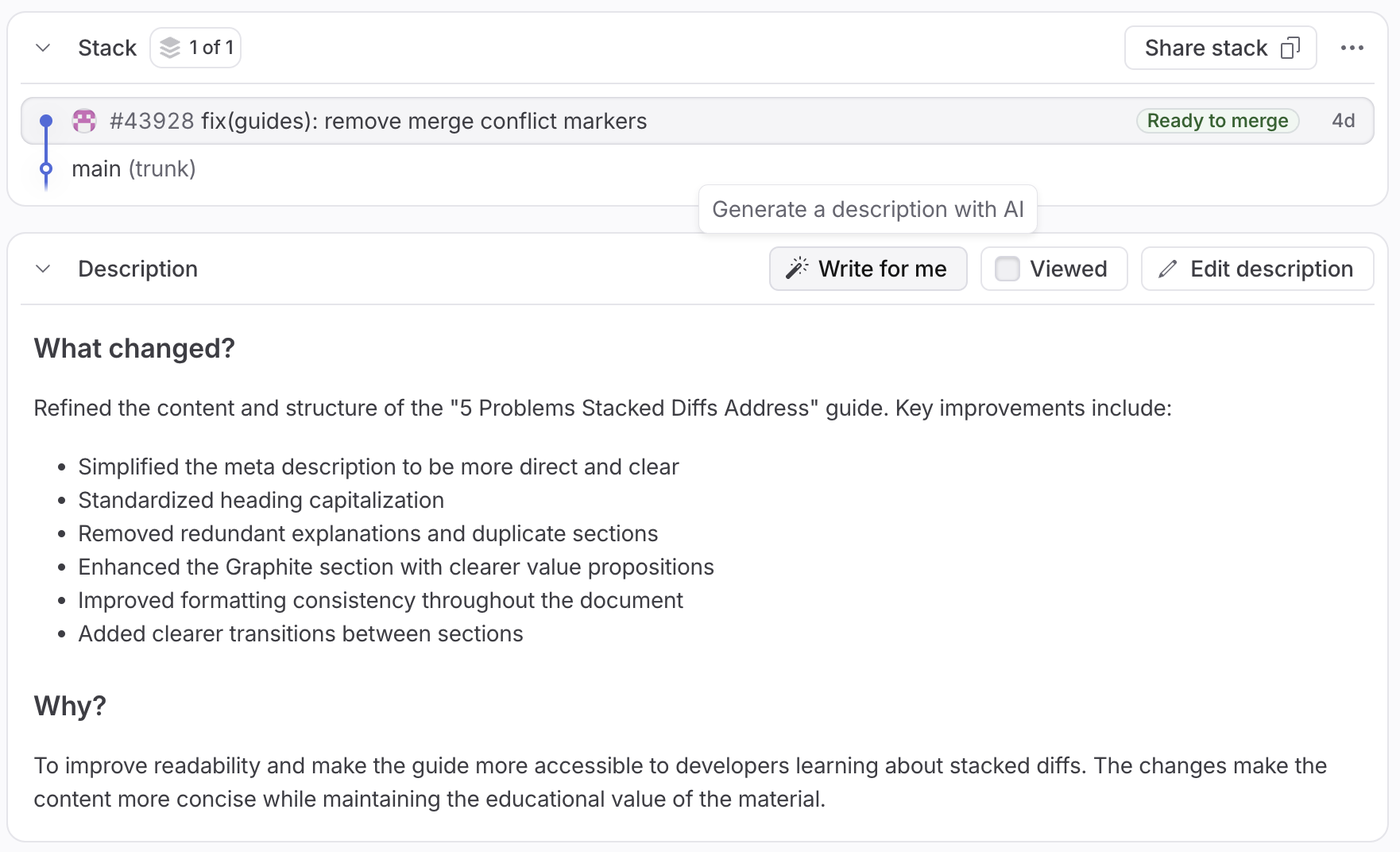Image resolution: width=1400 pixels, height=852 pixels.
Task: Click the pencil icon beside Edit description
Action: coord(1167,269)
